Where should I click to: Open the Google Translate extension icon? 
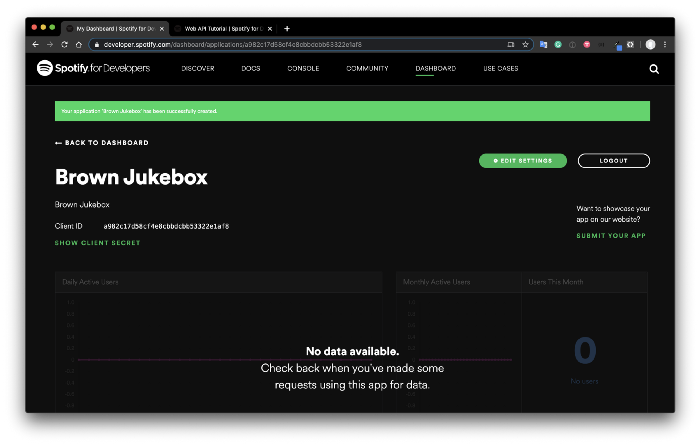[543, 44]
